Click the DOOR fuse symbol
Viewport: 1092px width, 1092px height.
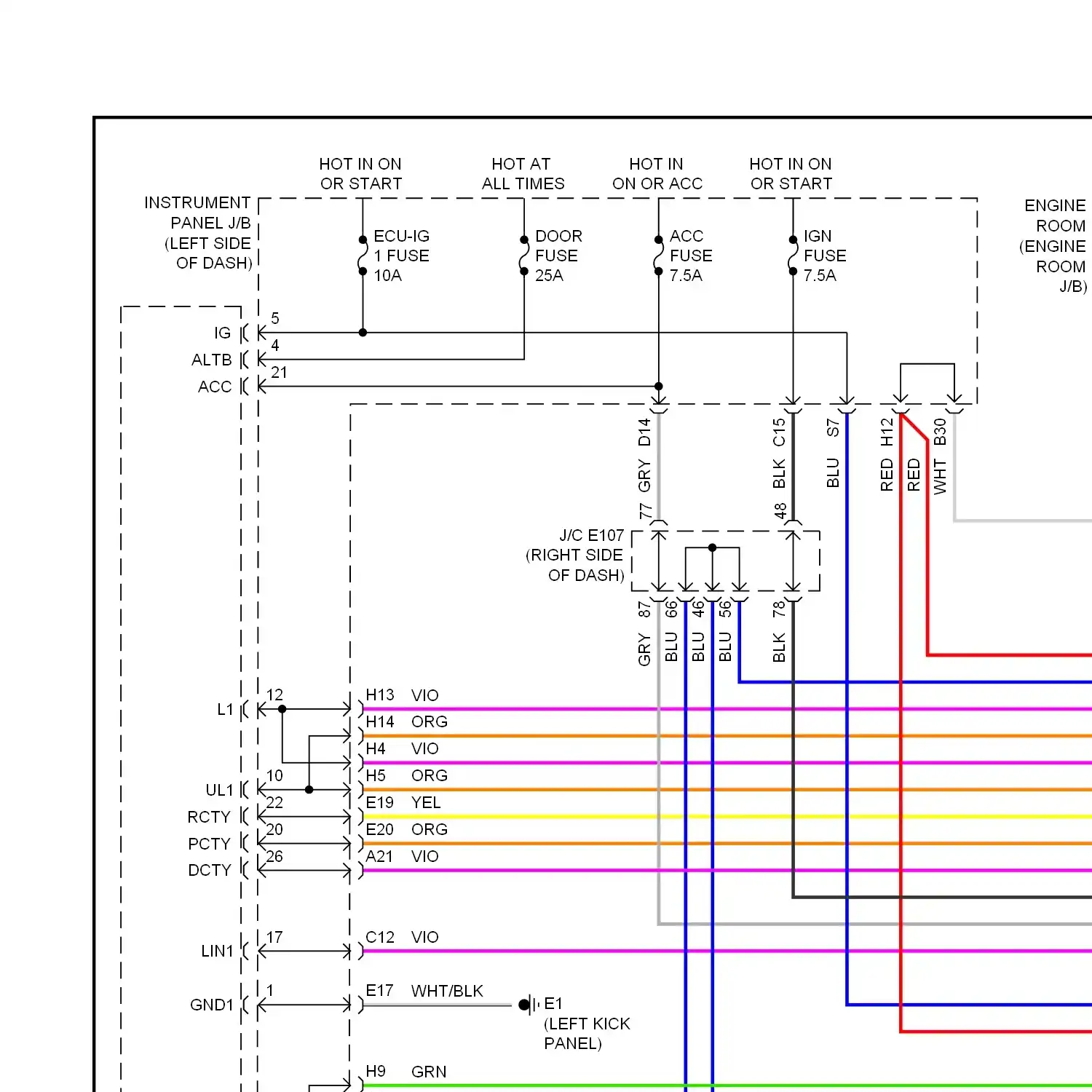pos(524,256)
